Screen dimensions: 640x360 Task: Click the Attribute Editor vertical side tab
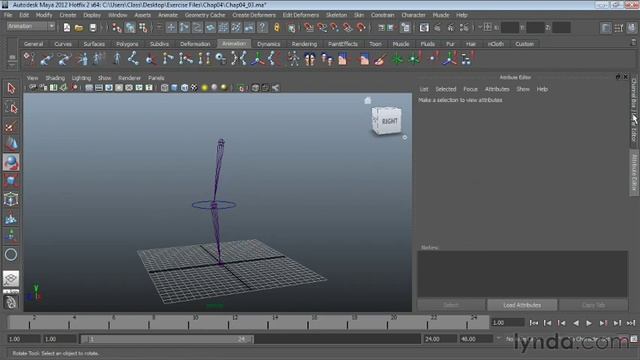[x=634, y=172]
